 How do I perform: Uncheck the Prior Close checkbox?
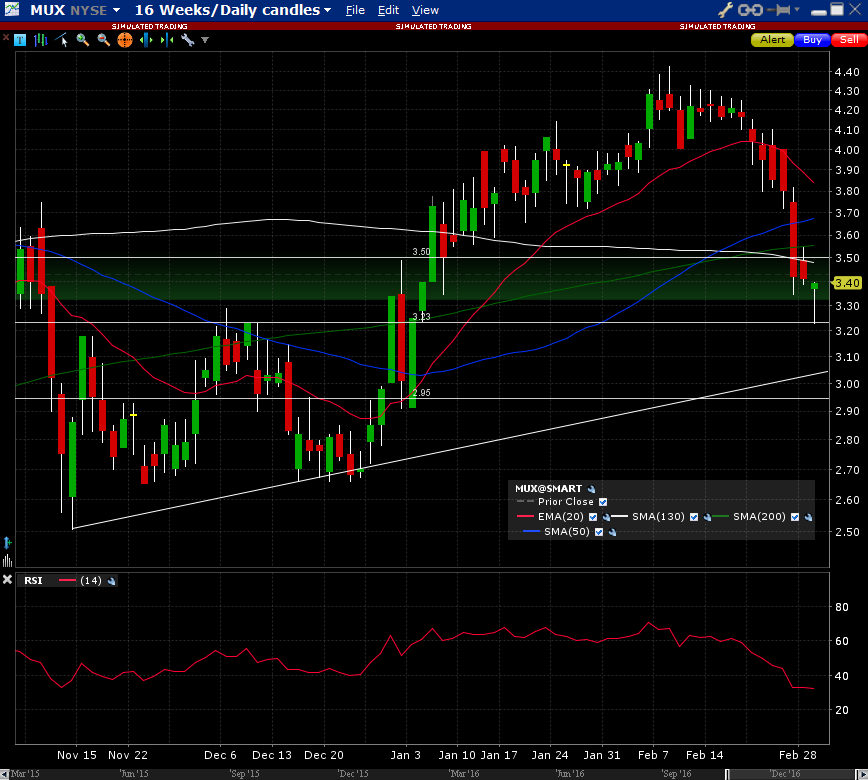coord(602,502)
